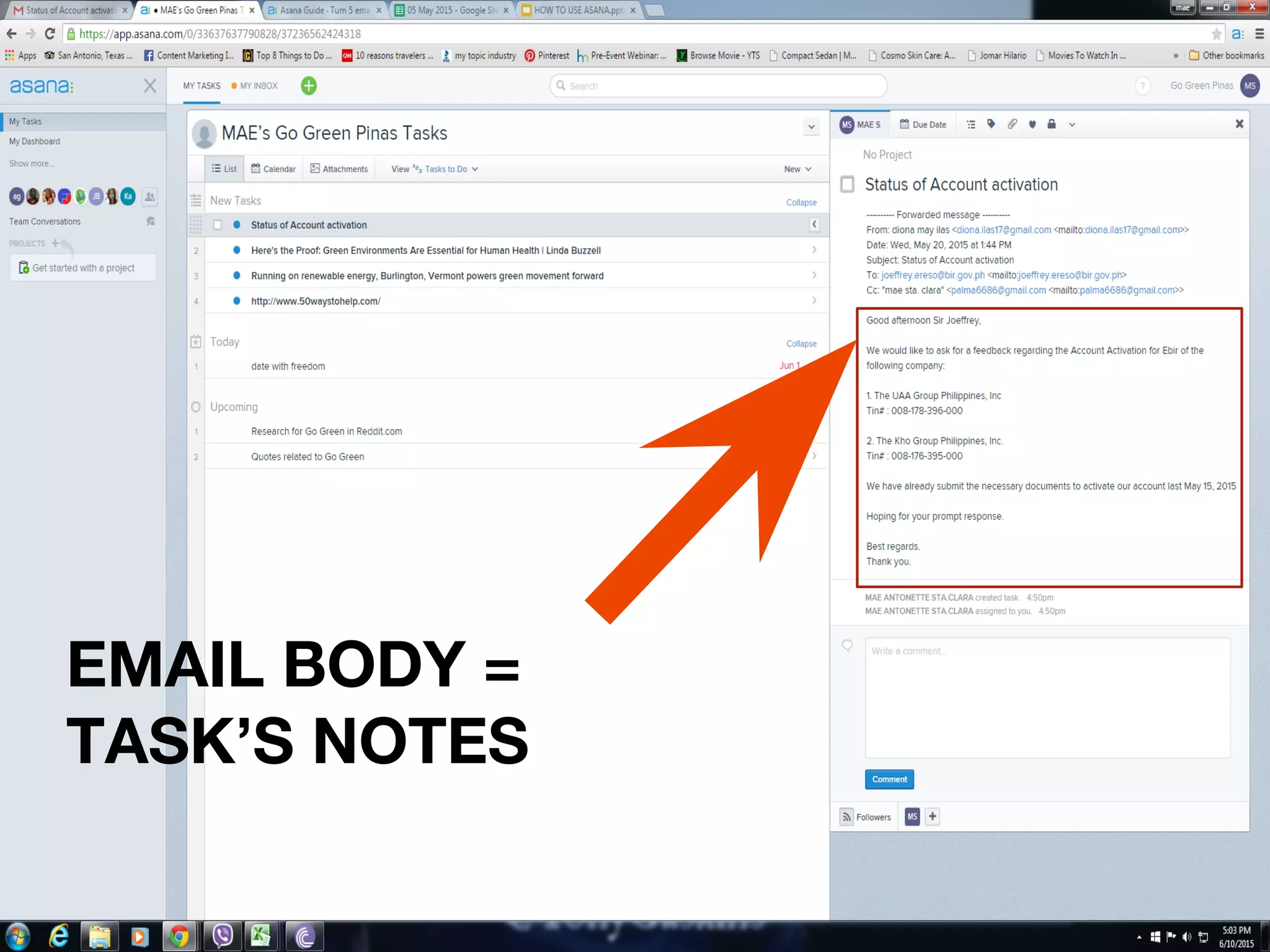Switch to the Asana Guide browser tab
The image size is (1270, 952).
click(324, 10)
